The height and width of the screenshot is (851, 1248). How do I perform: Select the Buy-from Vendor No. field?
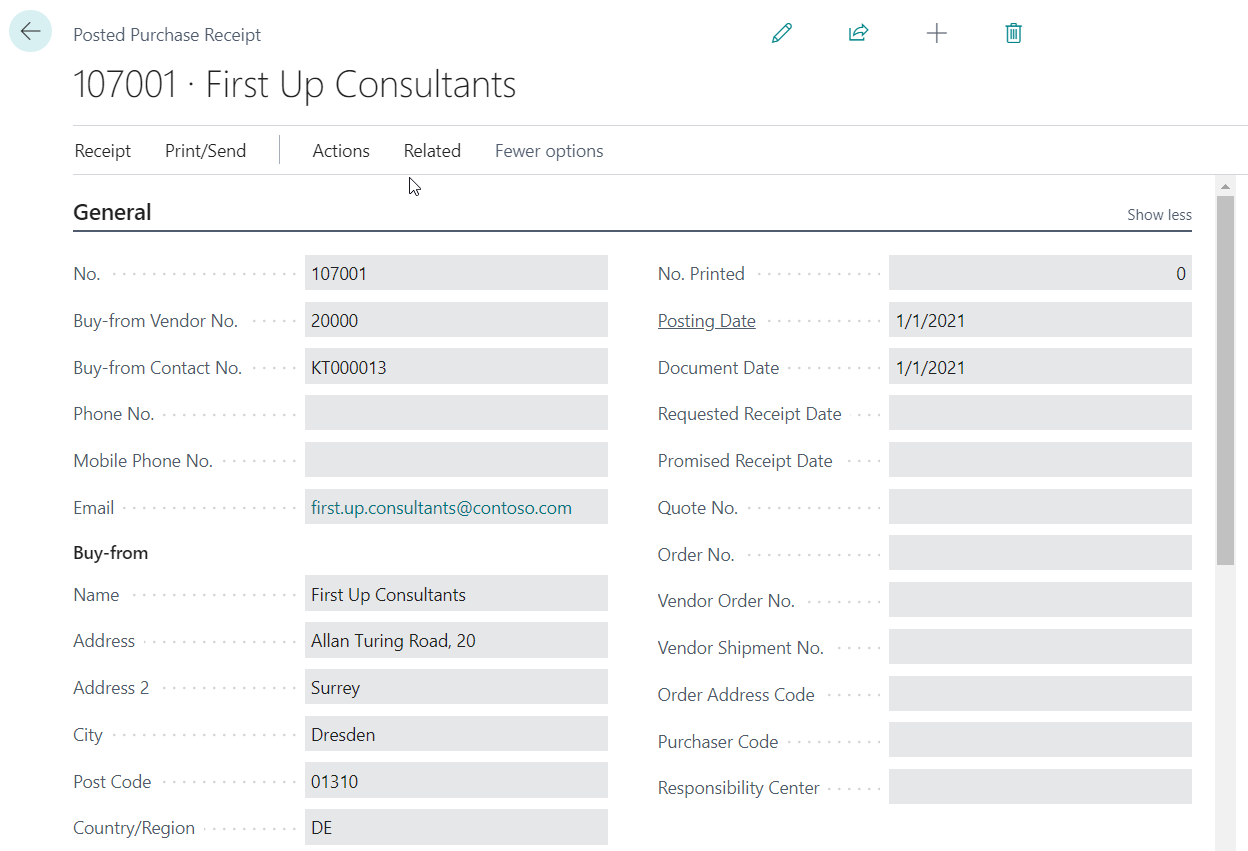pyautogui.click(x=456, y=320)
